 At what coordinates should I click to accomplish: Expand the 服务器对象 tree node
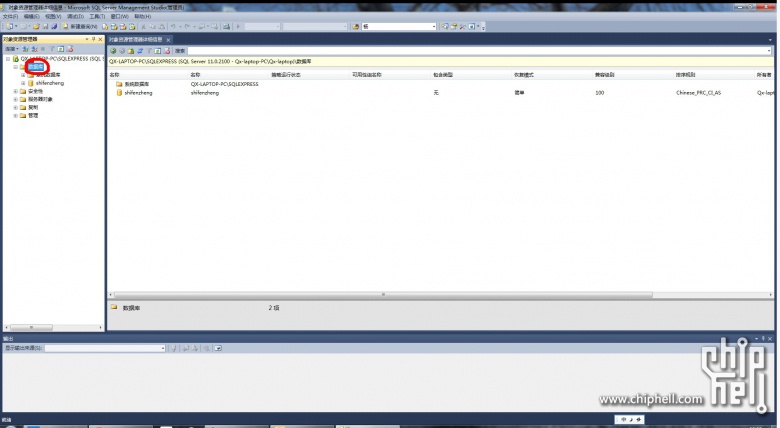click(x=15, y=99)
